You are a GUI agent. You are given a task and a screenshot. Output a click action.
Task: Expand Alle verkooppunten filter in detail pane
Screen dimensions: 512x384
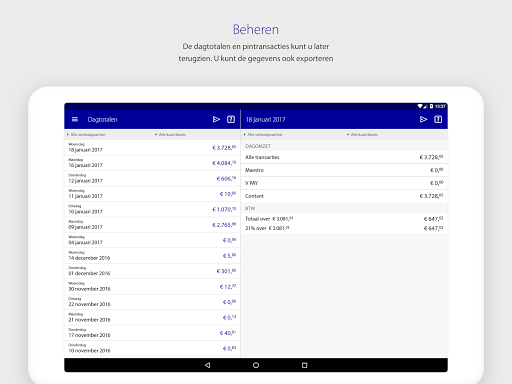click(263, 135)
